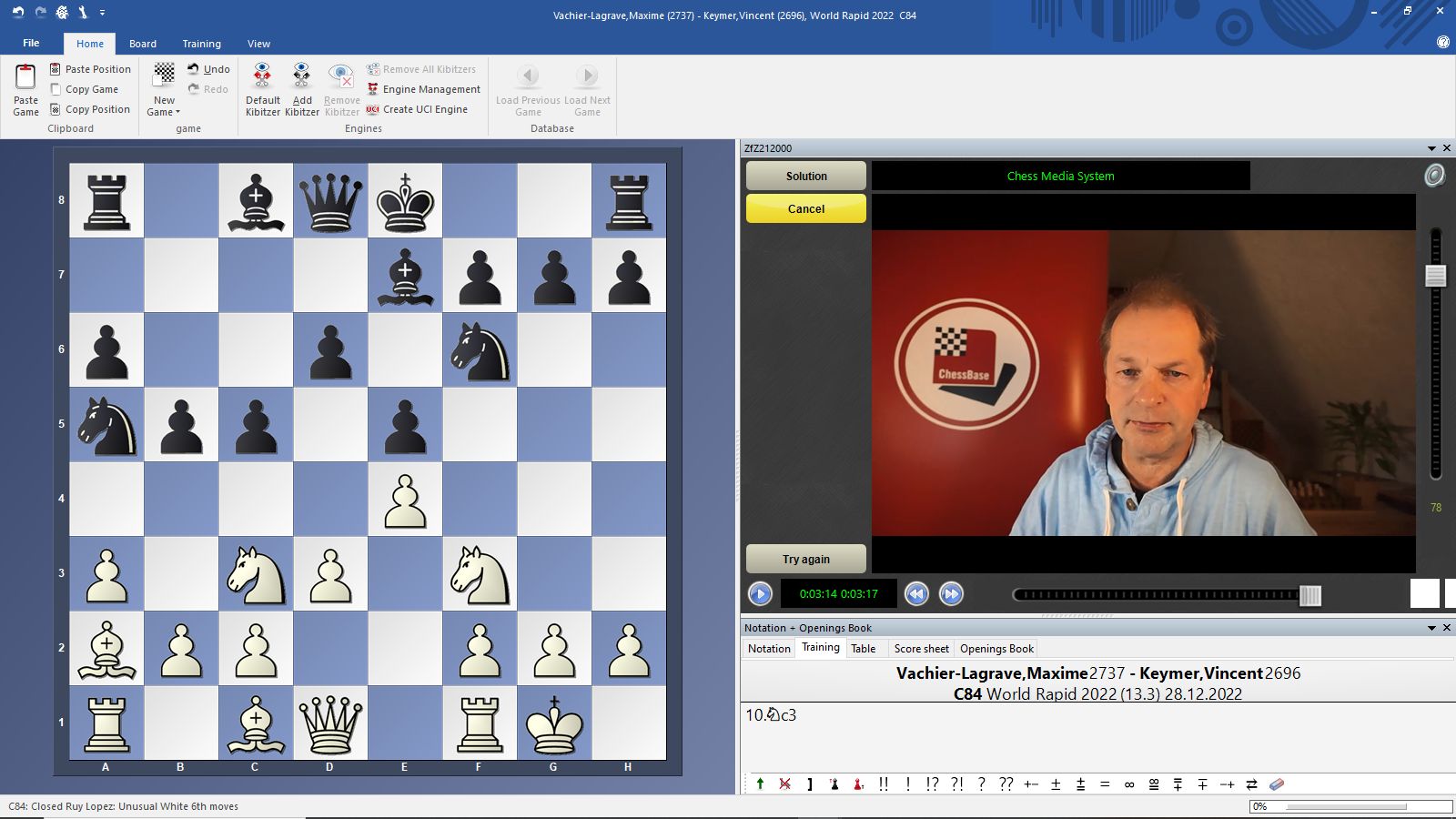Switch to the Board ribbon tab
The image size is (1456, 819).
pyautogui.click(x=143, y=44)
